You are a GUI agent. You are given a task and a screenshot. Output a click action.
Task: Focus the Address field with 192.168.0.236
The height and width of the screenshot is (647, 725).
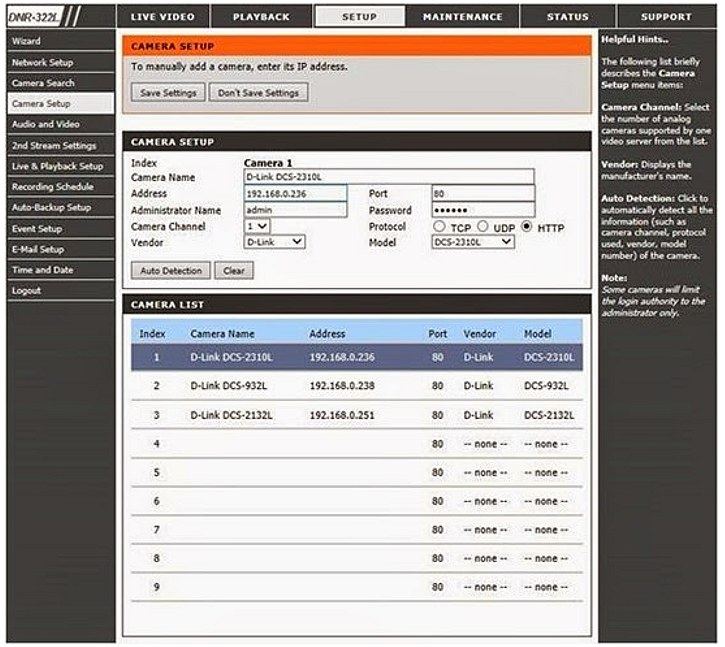295,193
